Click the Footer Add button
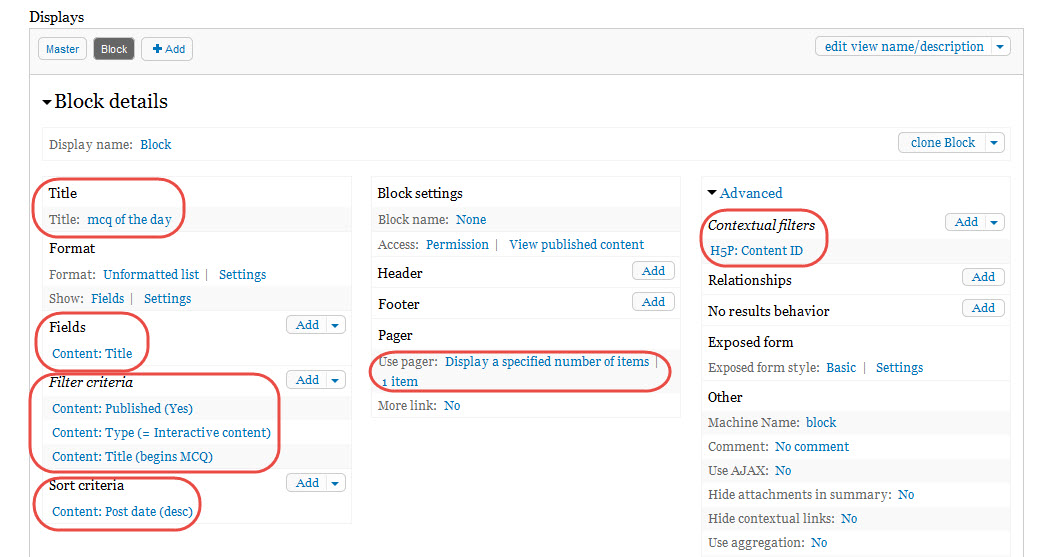Viewport: 1038px width, 557px height. point(653,302)
